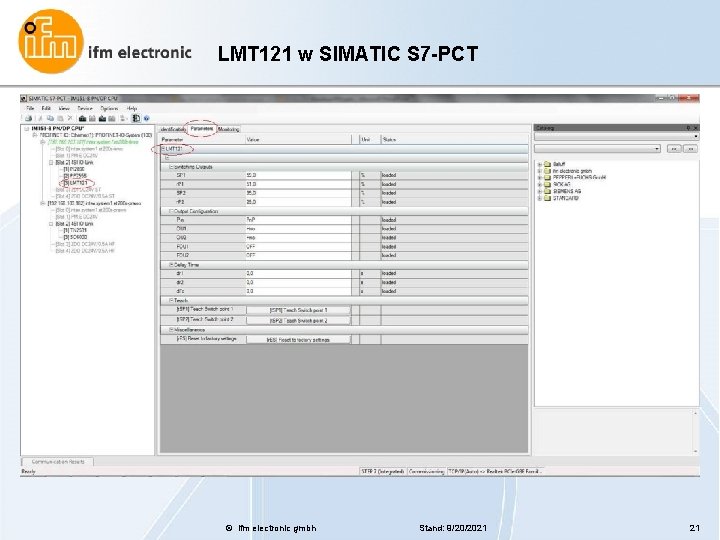Click the SP2 value field
The image size is (720, 540).
click(x=298, y=193)
